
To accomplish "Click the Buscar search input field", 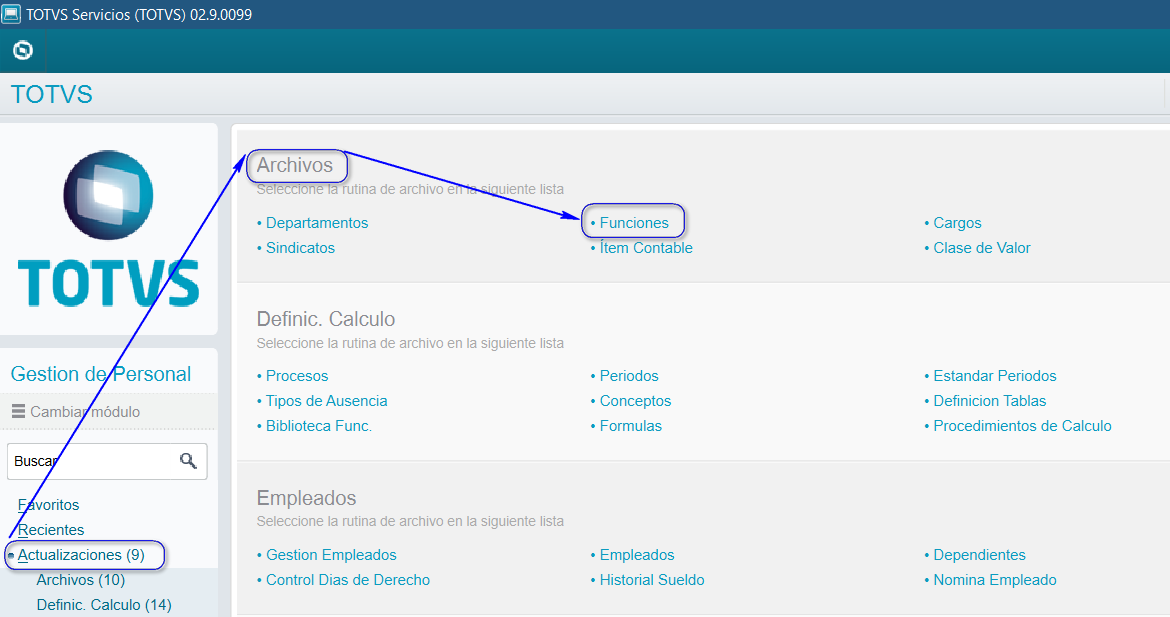I will (90, 461).
